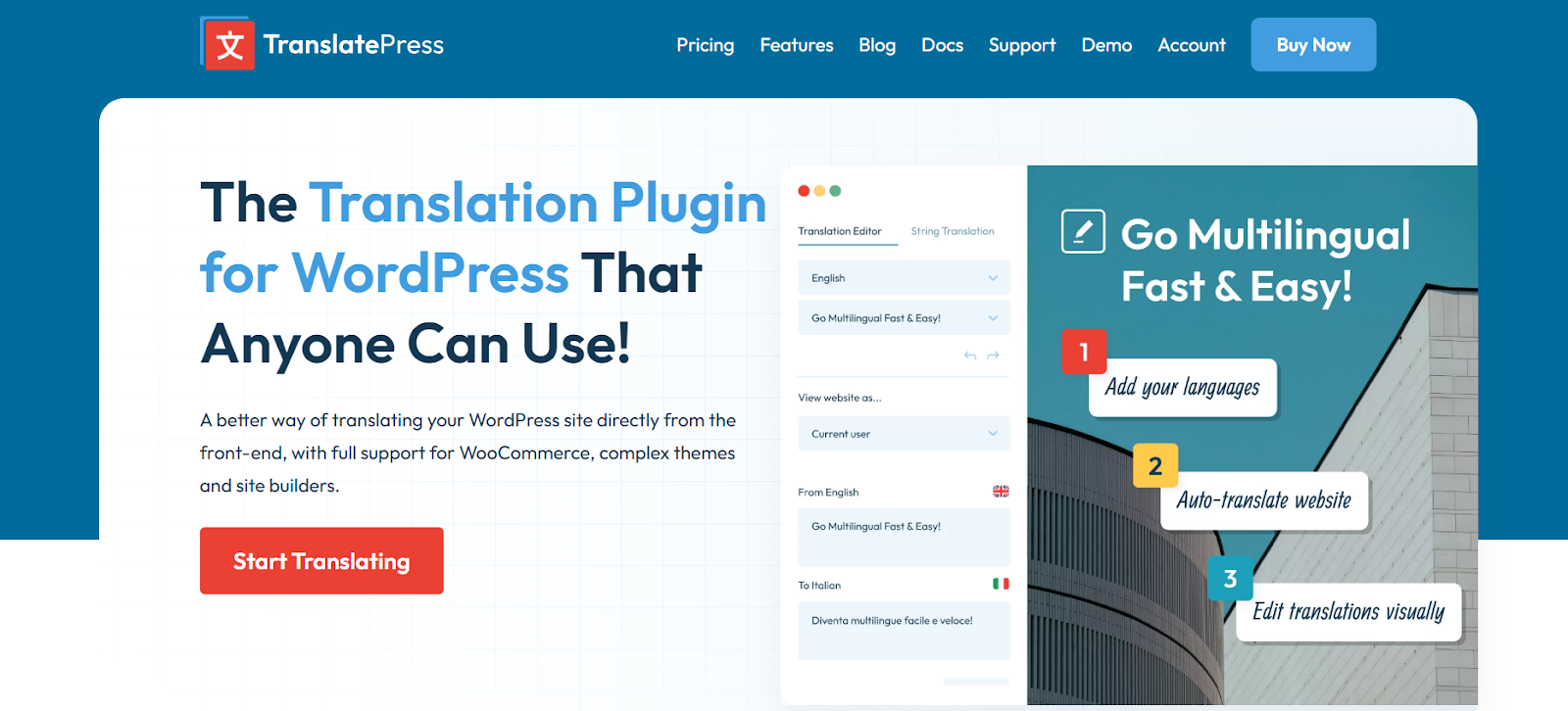
Task: Click the UK flag icon beside From English
Action: (1001, 492)
